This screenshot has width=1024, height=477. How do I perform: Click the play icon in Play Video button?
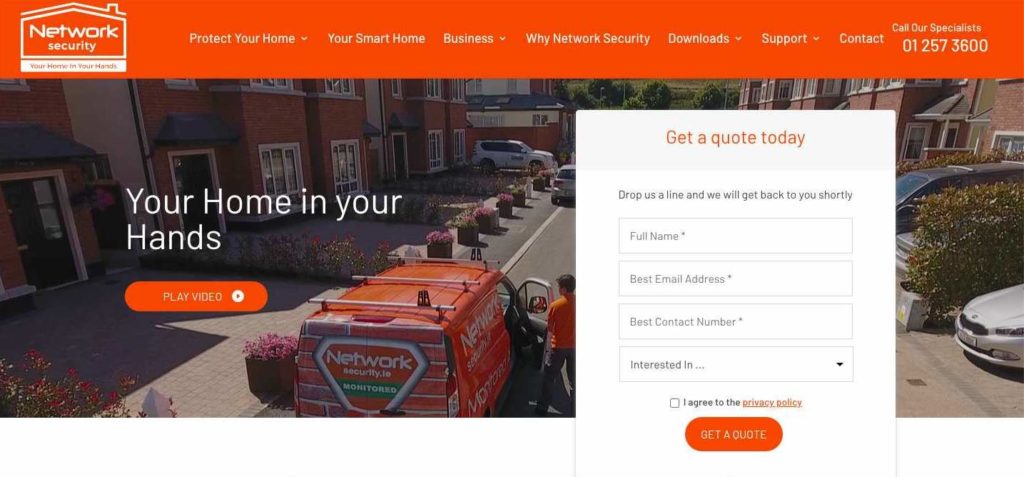click(x=238, y=297)
